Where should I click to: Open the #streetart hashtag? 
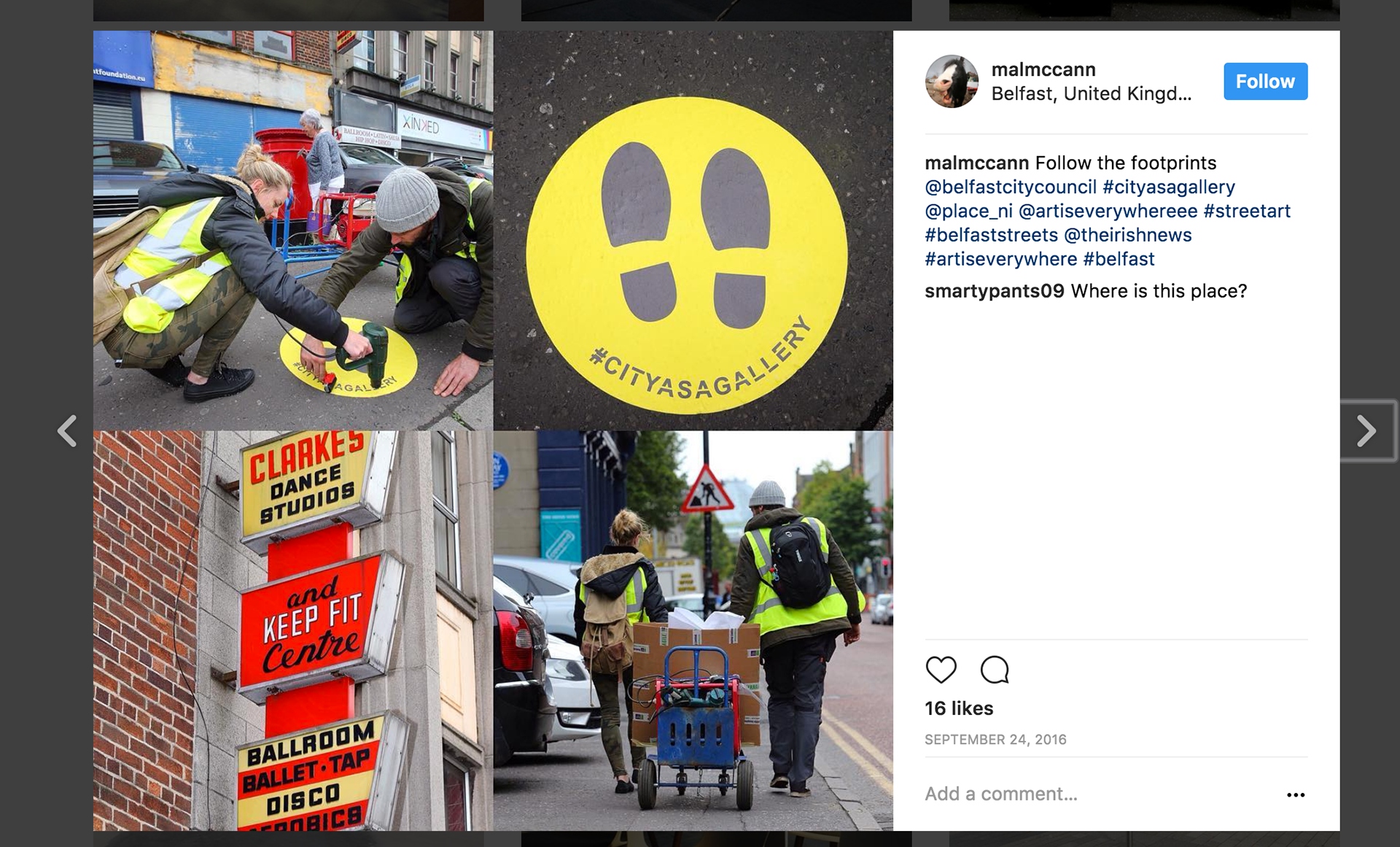tap(1247, 211)
